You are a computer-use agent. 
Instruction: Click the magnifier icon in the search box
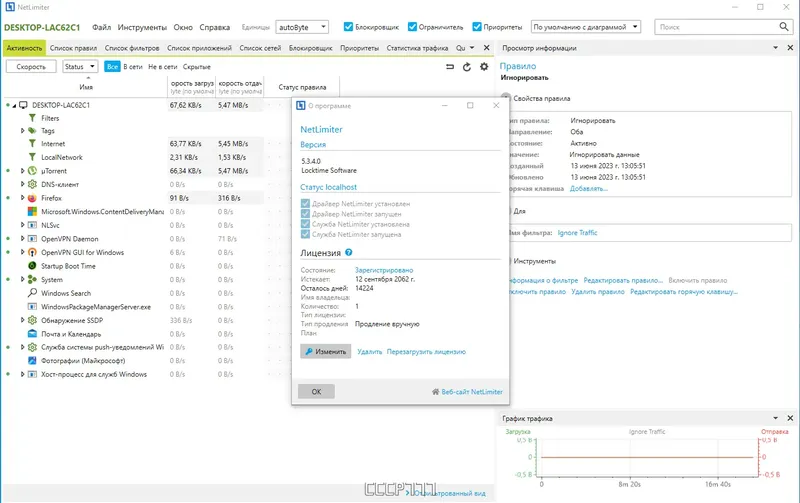(x=784, y=27)
